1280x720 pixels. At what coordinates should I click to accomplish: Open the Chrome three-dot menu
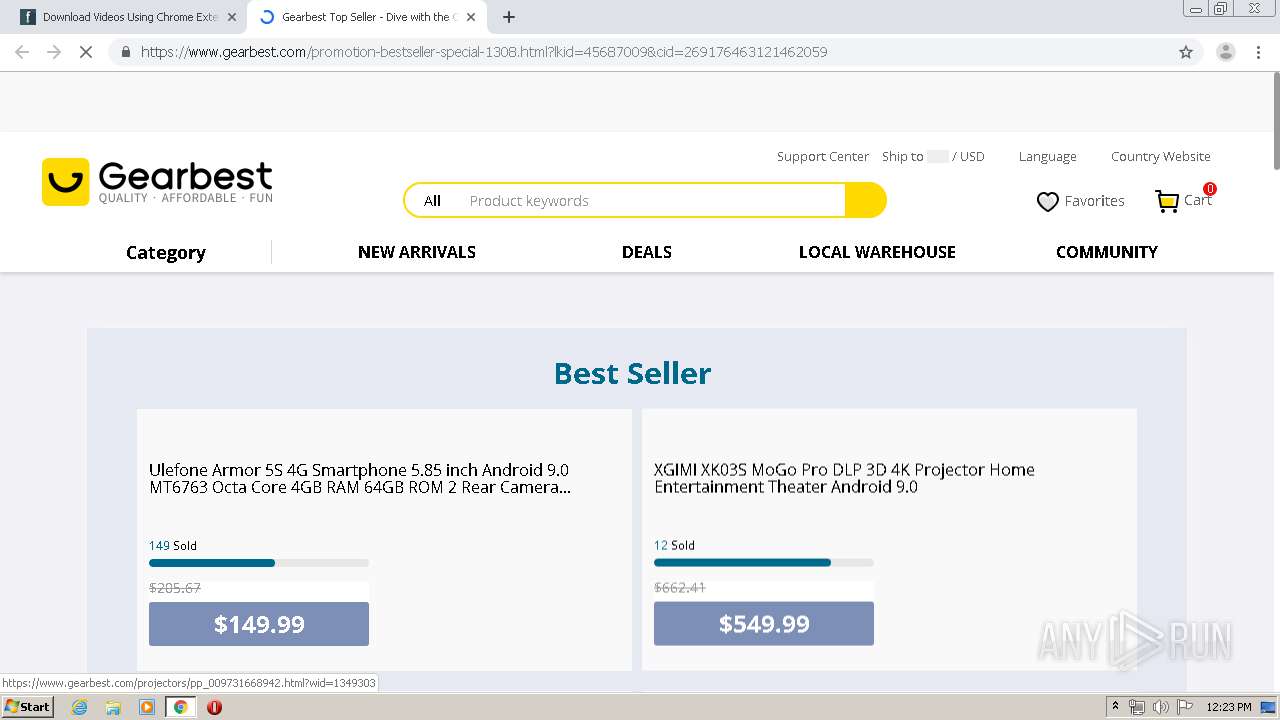point(1259,52)
